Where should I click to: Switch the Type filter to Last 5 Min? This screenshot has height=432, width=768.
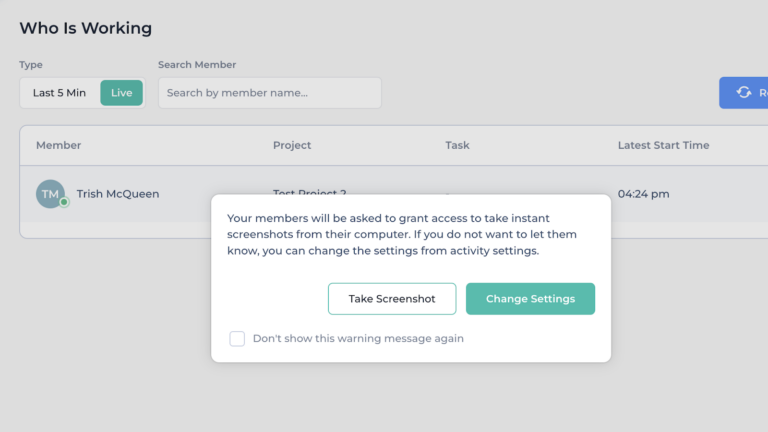tap(59, 93)
